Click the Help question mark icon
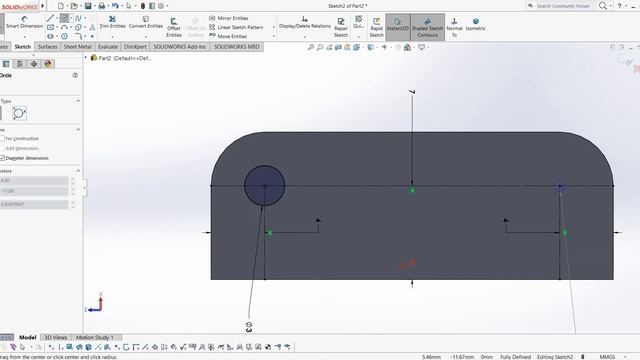The height and width of the screenshot is (360, 640). click(x=619, y=6)
